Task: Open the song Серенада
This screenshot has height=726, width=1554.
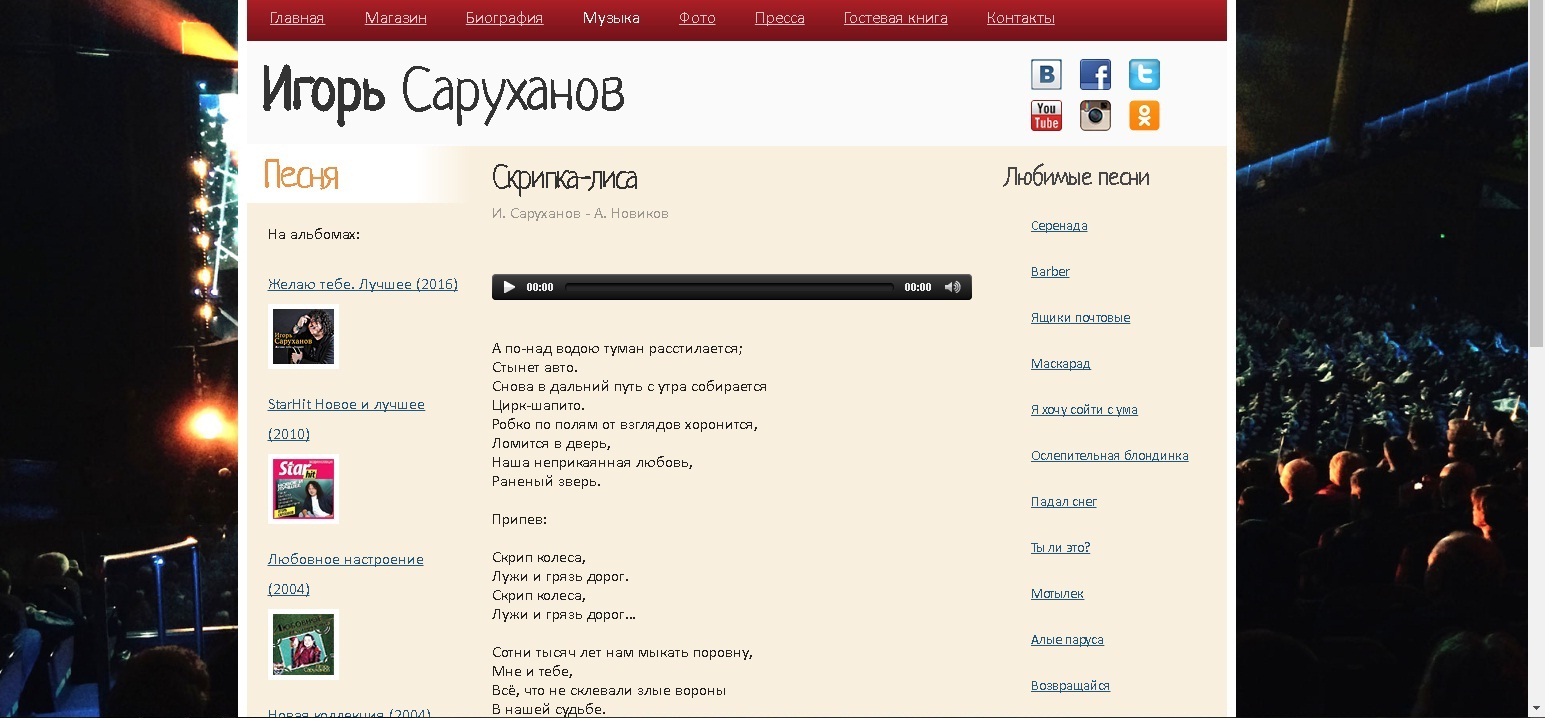Action: (x=1059, y=226)
